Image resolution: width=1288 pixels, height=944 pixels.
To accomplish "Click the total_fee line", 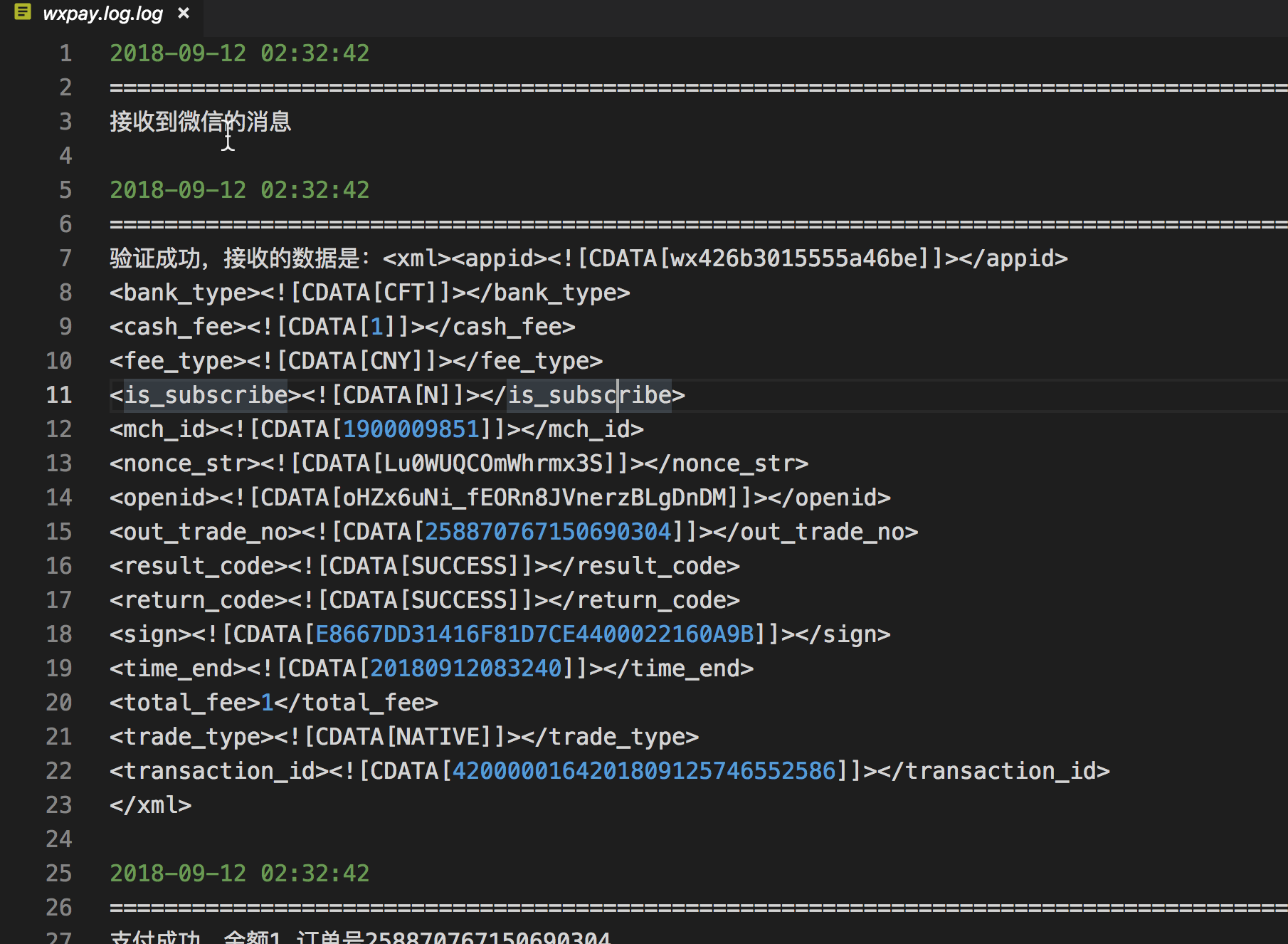I will coord(274,703).
